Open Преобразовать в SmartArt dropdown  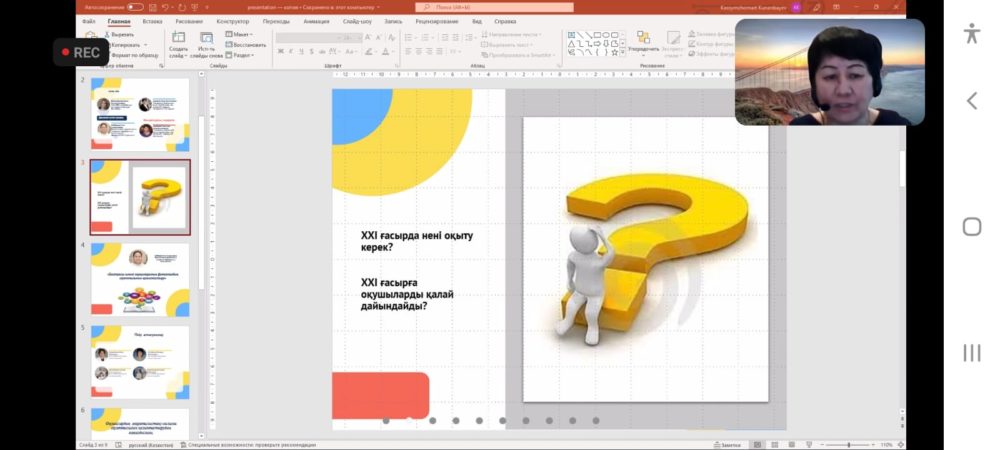pos(520,55)
